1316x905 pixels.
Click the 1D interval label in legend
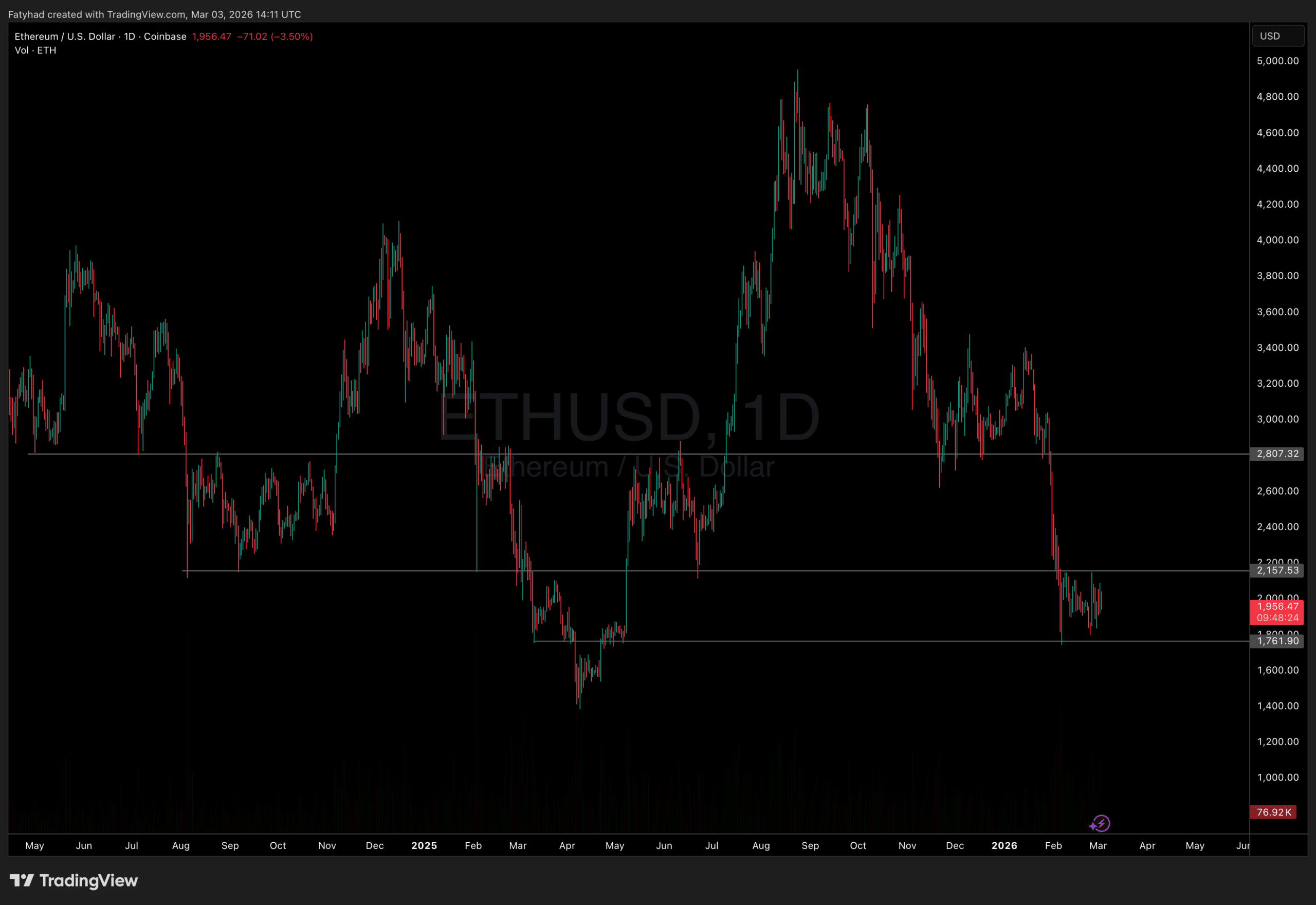pyautogui.click(x=130, y=37)
